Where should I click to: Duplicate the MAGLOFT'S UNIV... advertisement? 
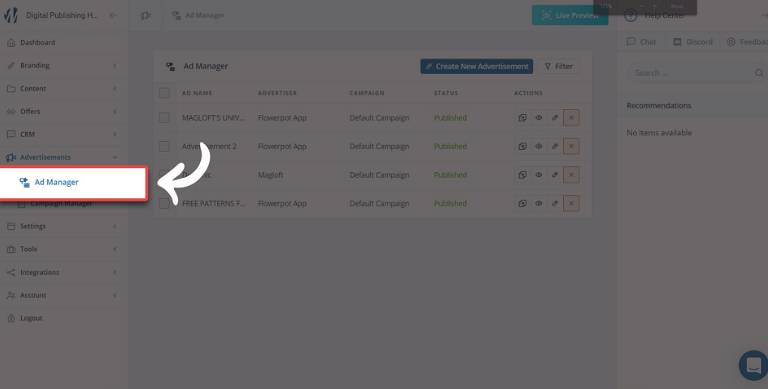click(x=523, y=118)
